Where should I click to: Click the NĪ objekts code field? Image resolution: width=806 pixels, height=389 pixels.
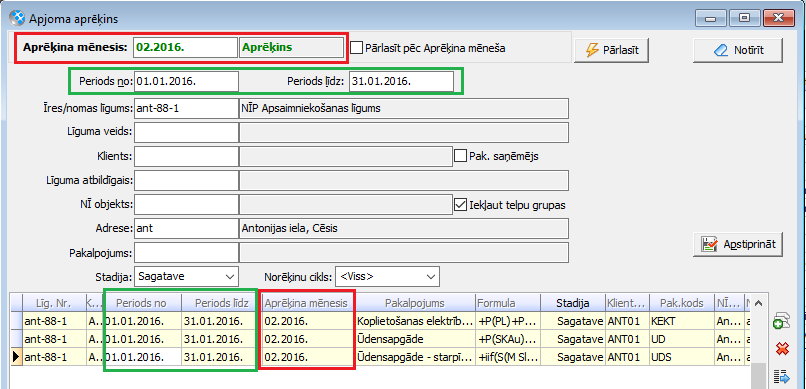point(186,205)
